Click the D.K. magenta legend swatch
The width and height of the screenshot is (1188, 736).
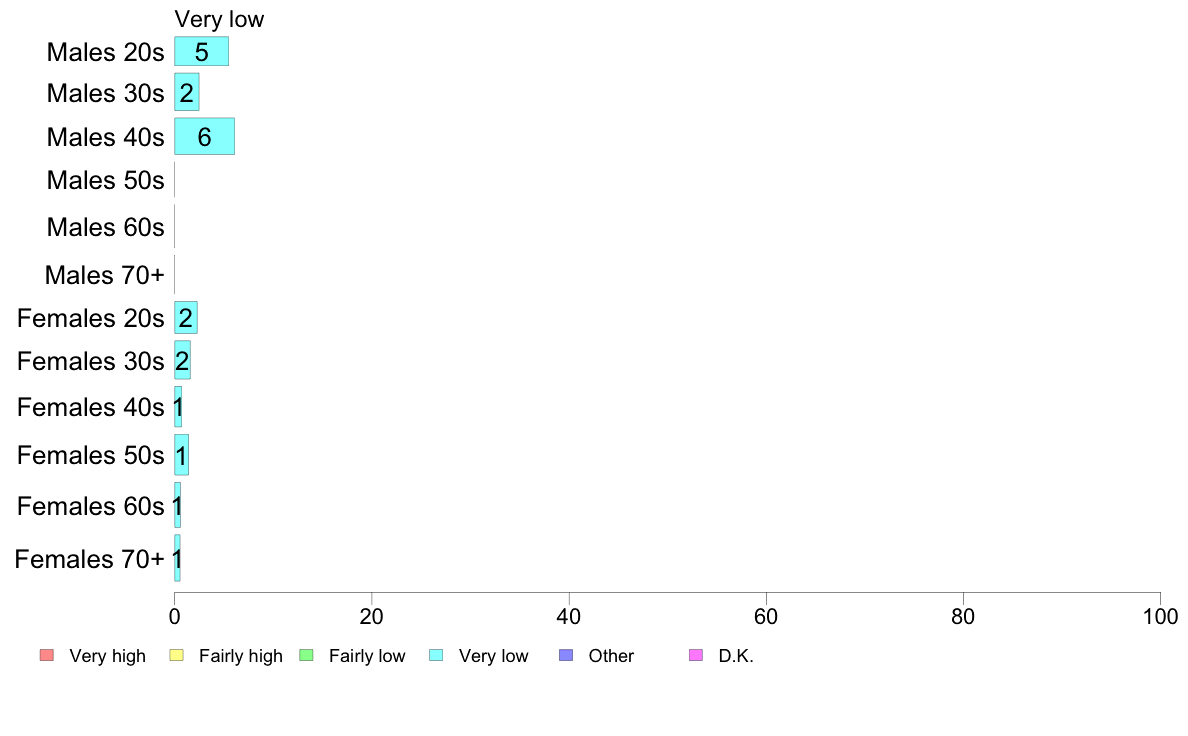[696, 655]
